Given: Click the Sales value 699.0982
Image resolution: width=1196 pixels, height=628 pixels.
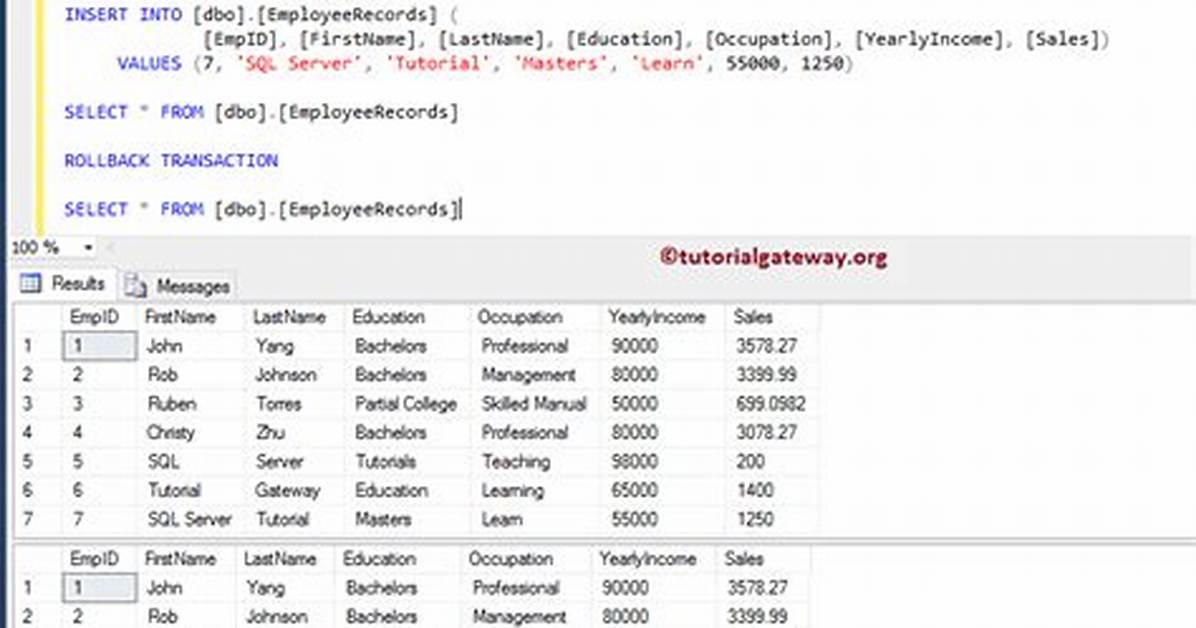Looking at the screenshot, I should click(770, 404).
